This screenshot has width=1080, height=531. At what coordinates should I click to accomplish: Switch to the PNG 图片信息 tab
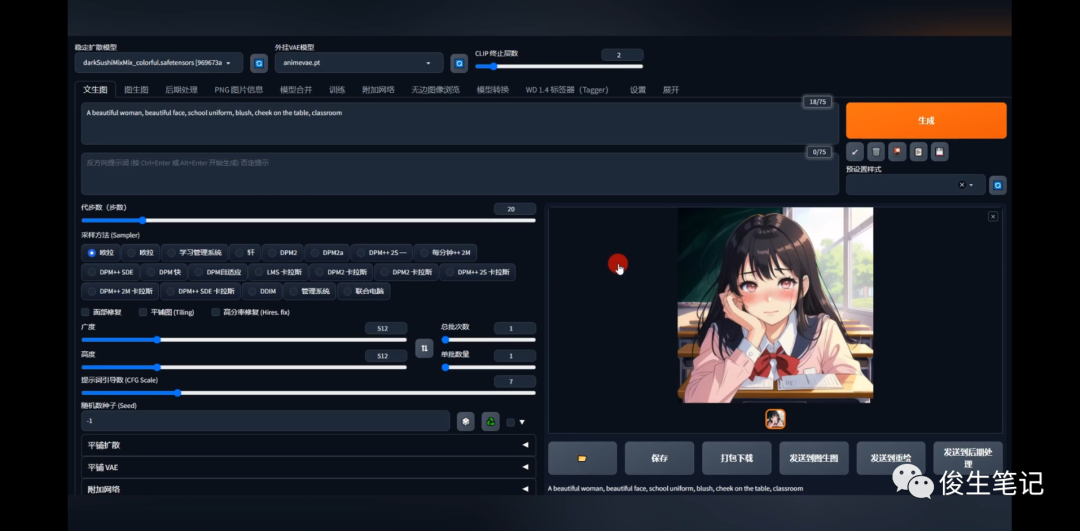pyautogui.click(x=239, y=89)
